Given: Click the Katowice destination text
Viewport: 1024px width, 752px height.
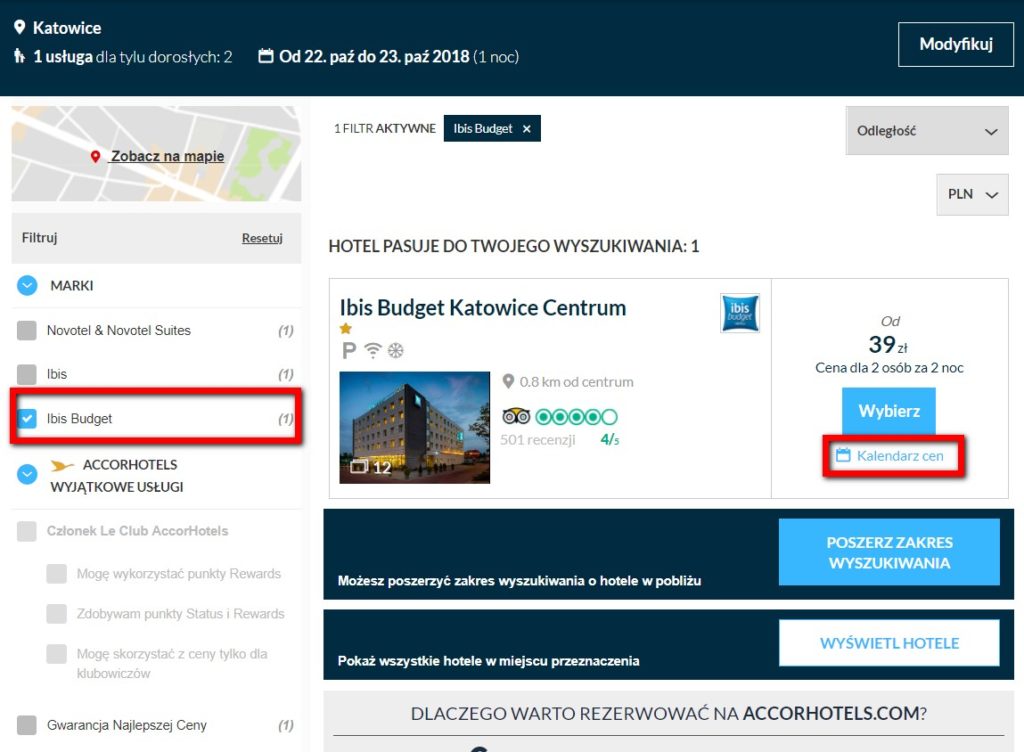Looking at the screenshot, I should click(x=67, y=28).
